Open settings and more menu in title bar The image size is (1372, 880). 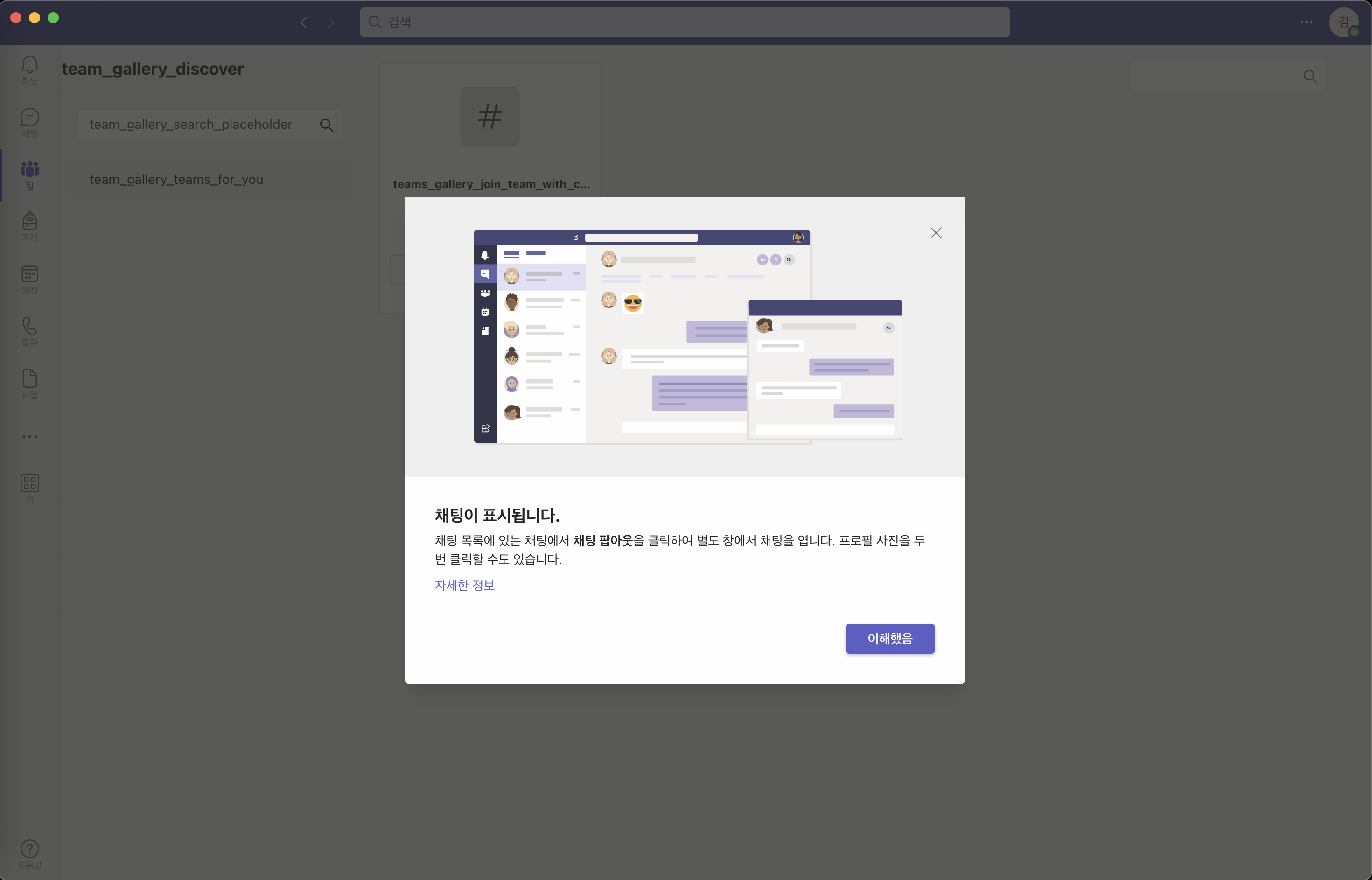click(1306, 22)
